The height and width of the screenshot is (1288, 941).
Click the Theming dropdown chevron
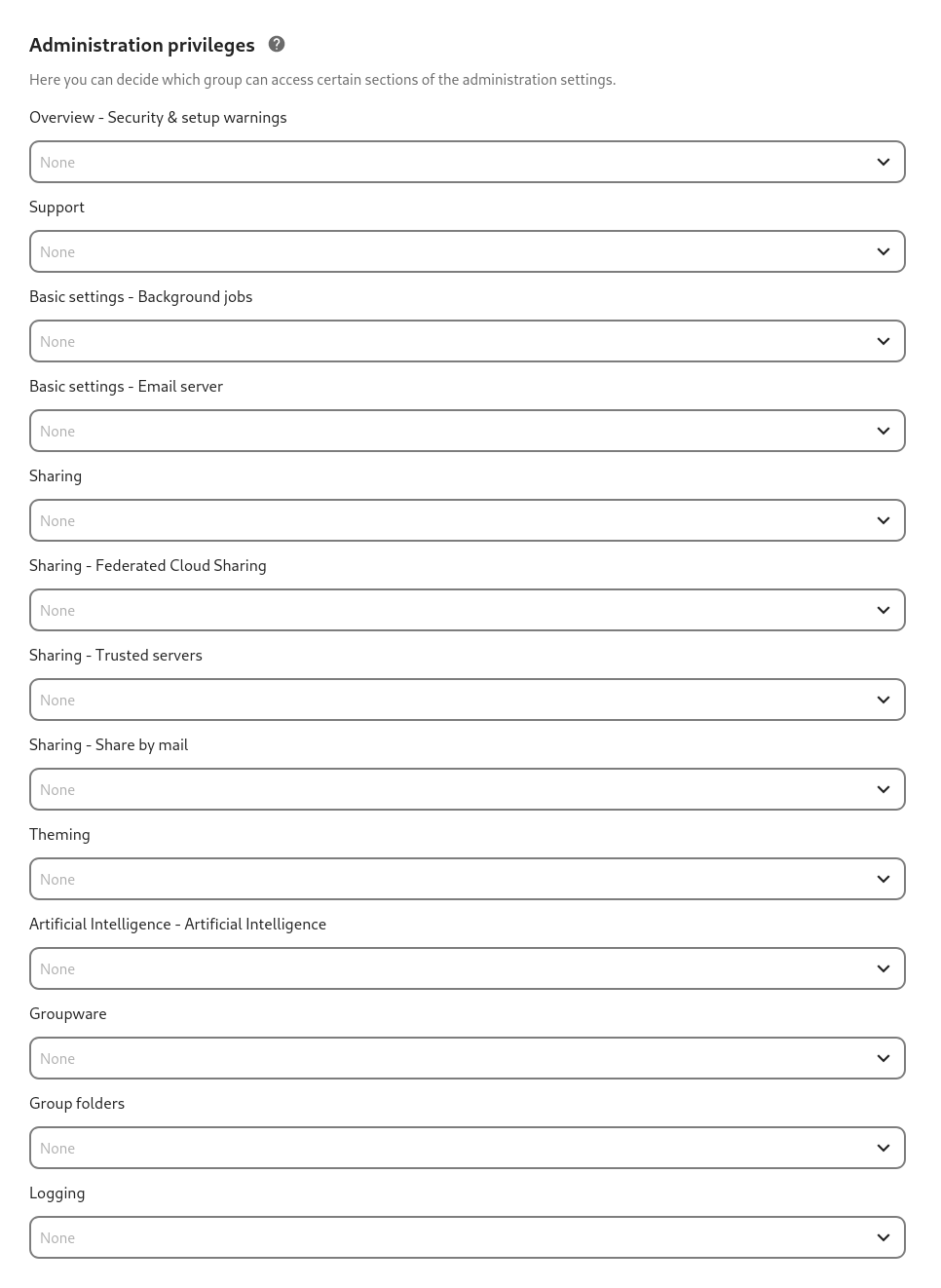(883, 879)
